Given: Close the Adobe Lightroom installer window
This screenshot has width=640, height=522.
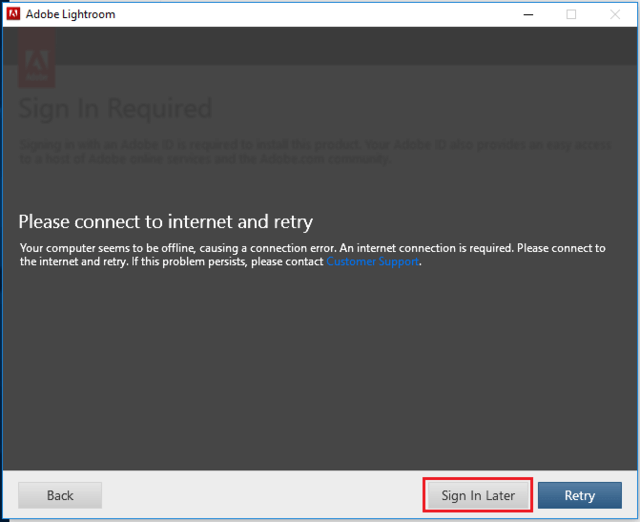Looking at the screenshot, I should (x=616, y=14).
